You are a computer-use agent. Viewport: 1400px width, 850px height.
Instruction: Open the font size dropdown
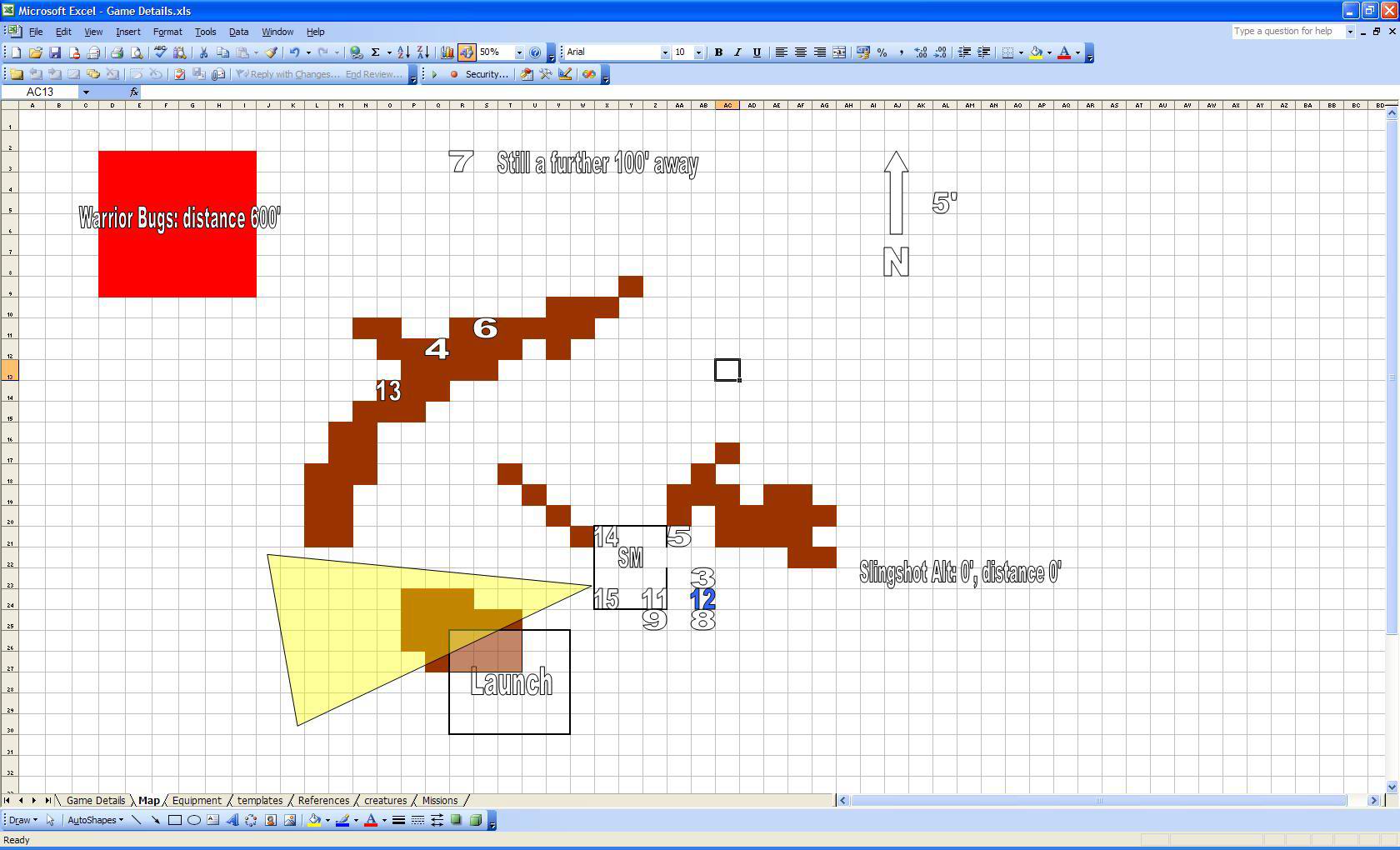pos(698,52)
